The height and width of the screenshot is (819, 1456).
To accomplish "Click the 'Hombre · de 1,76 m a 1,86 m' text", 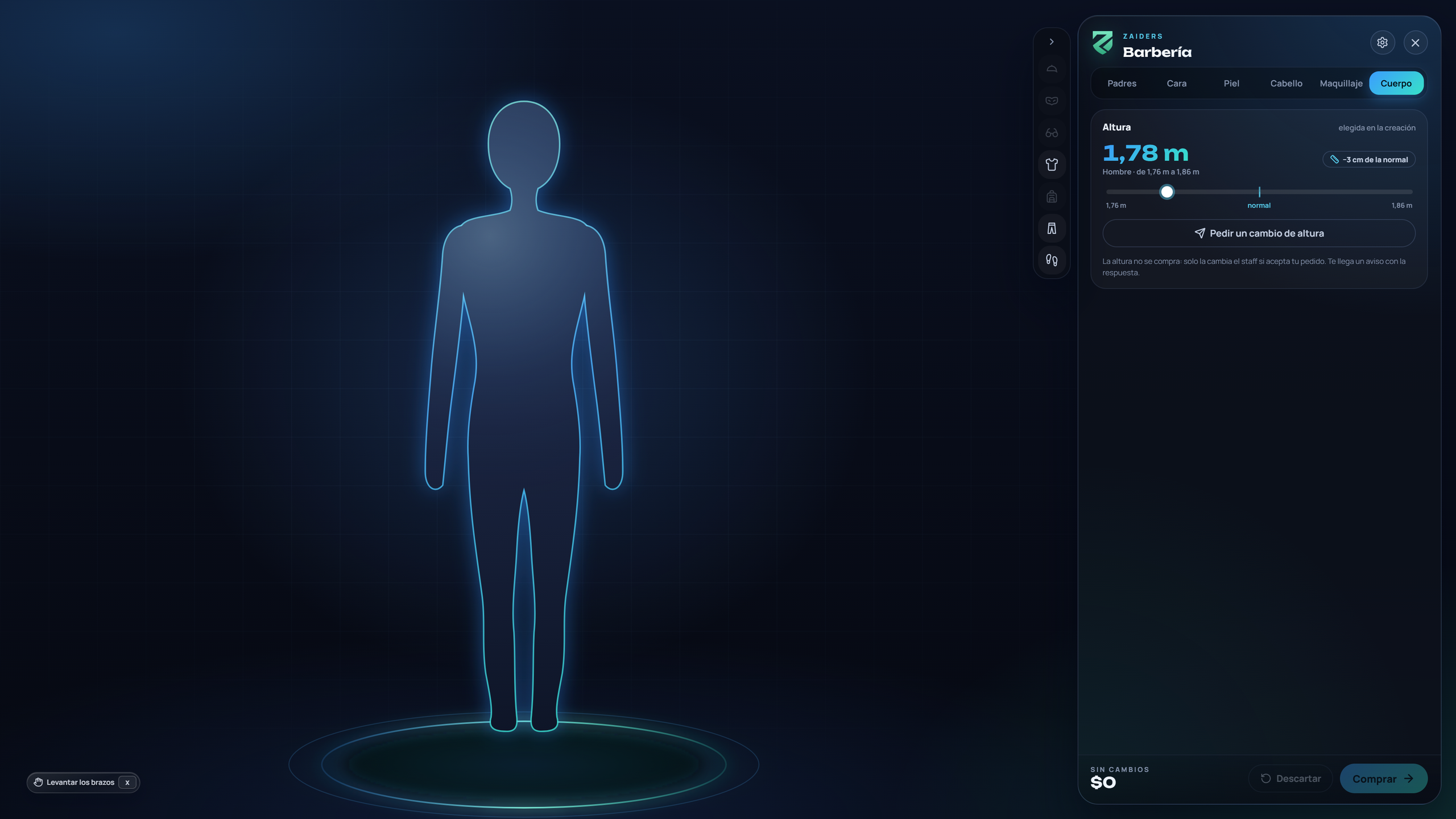I will coord(1151,172).
